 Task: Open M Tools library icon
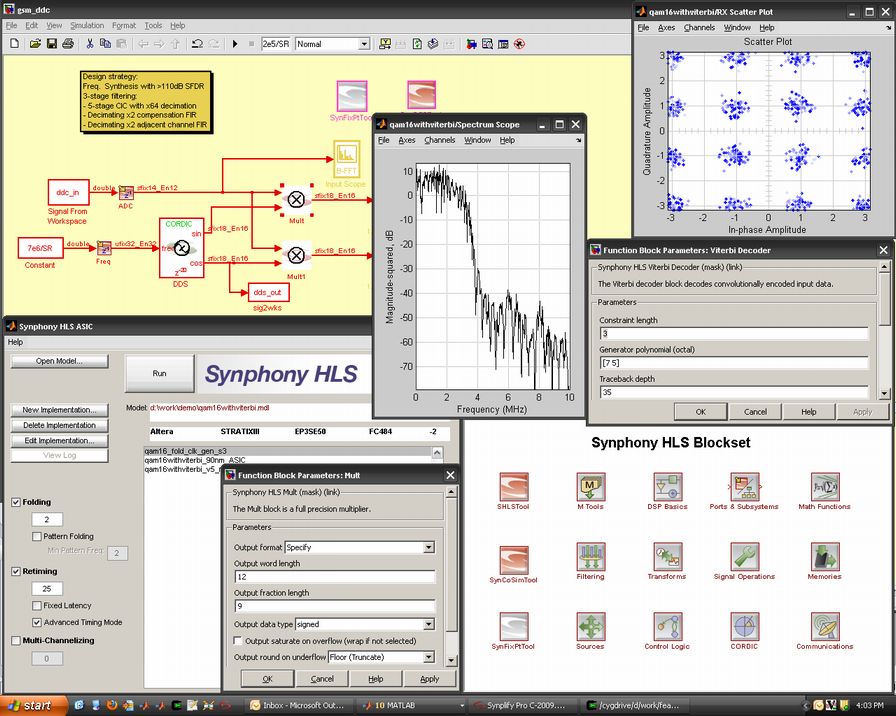(590, 487)
